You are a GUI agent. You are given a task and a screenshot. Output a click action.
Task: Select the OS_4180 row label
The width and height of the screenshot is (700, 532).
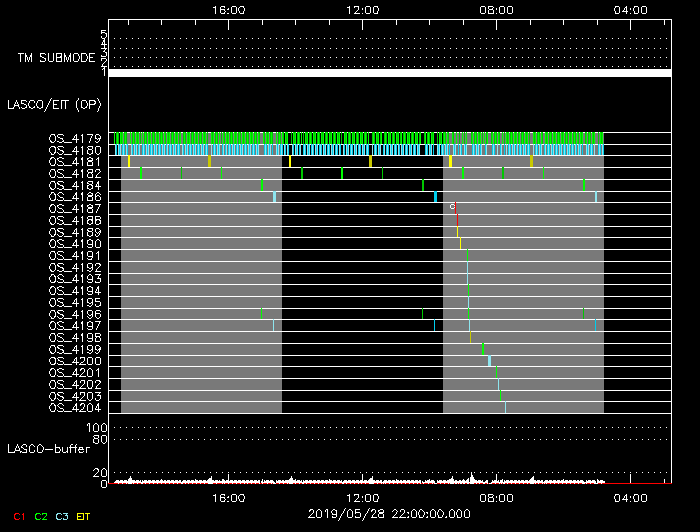tap(74, 150)
